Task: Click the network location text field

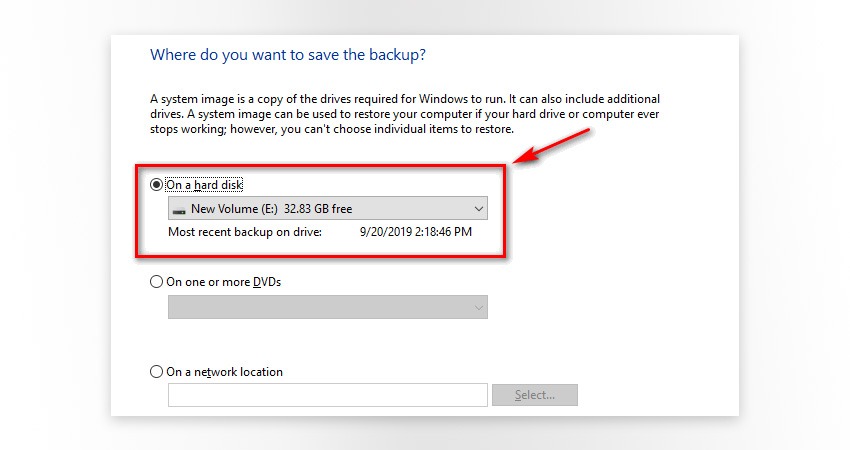Action: [x=327, y=395]
